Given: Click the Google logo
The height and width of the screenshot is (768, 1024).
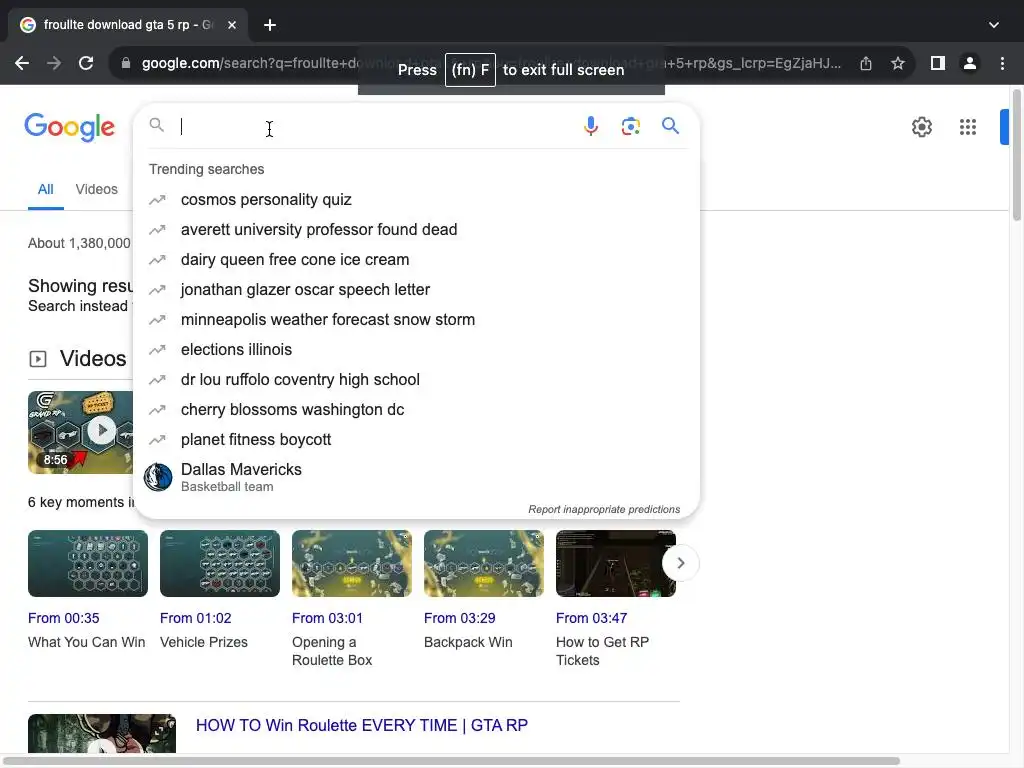Looking at the screenshot, I should click(70, 127).
